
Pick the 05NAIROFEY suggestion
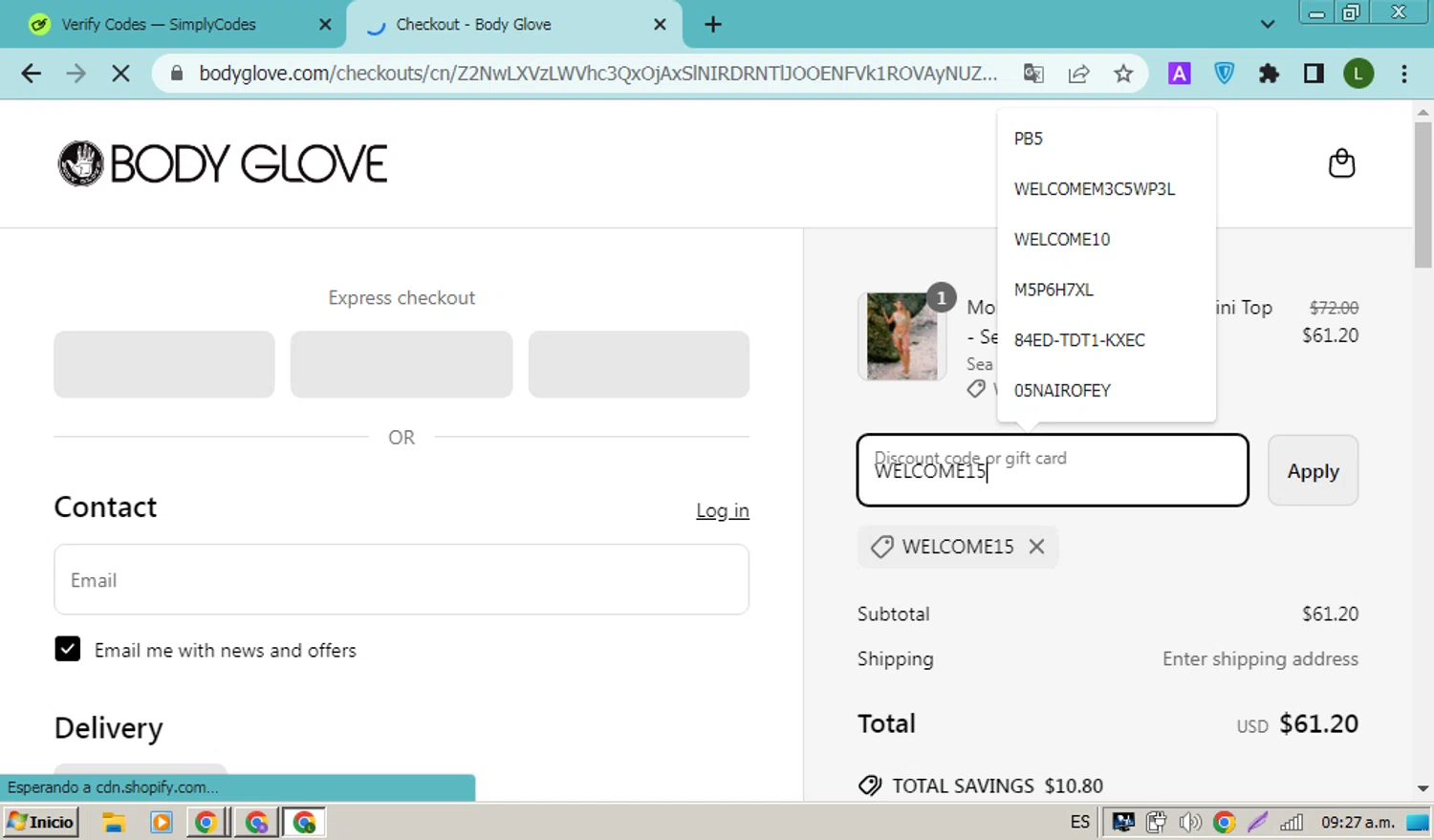point(1106,390)
